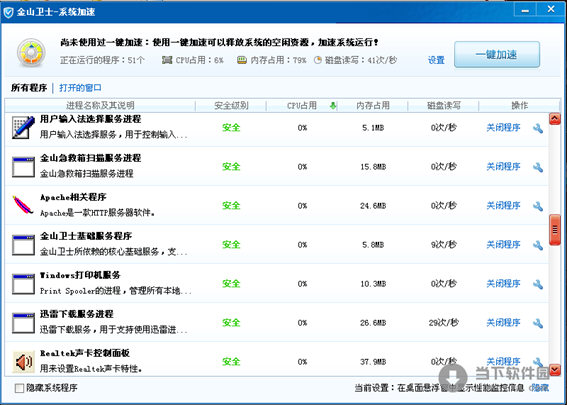Click the scrollbar down arrow
The width and height of the screenshot is (567, 405).
tap(555, 370)
